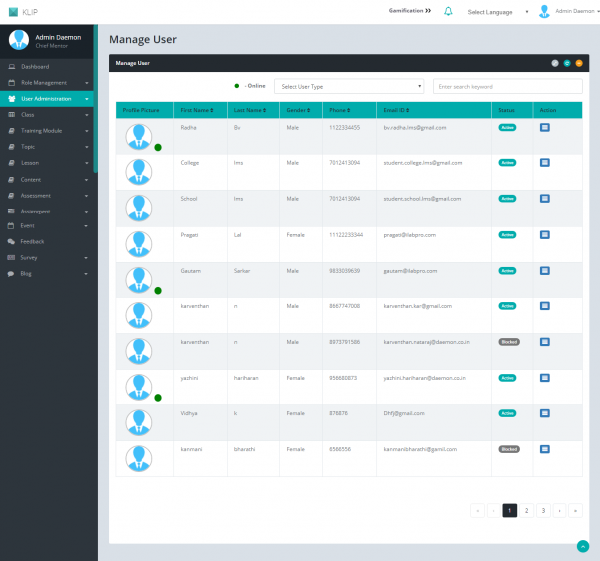Click the notification bell icon

click(448, 11)
